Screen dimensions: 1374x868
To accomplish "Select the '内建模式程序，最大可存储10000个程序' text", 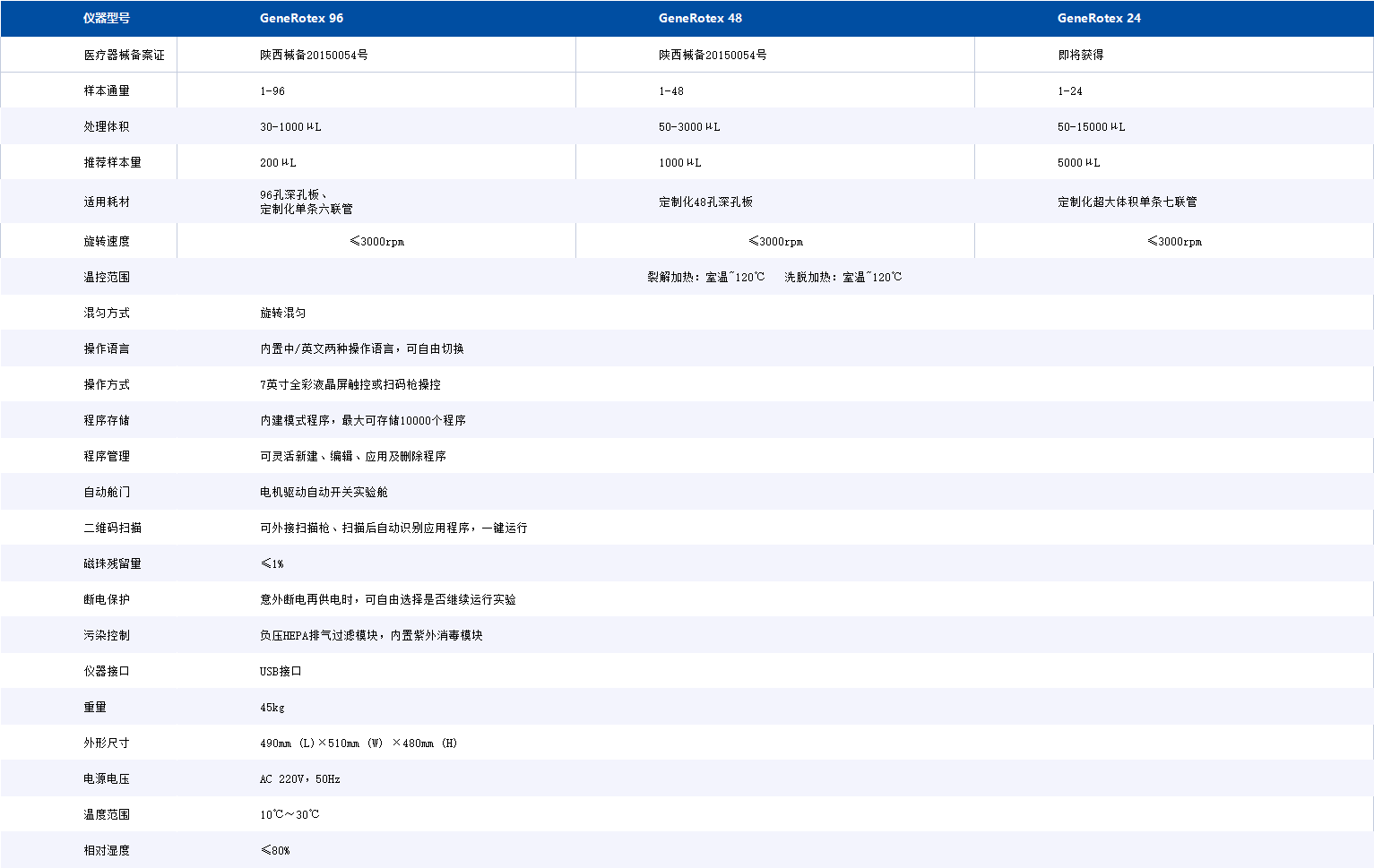I will point(363,420).
